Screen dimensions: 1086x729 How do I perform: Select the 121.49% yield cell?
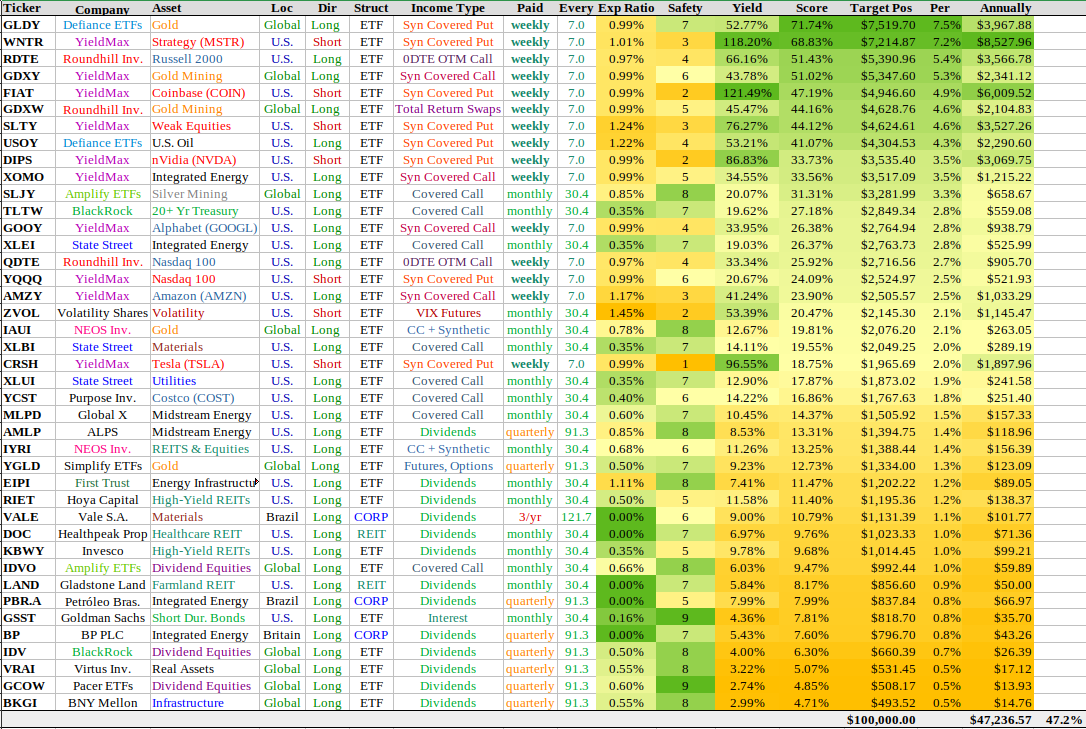[747, 93]
